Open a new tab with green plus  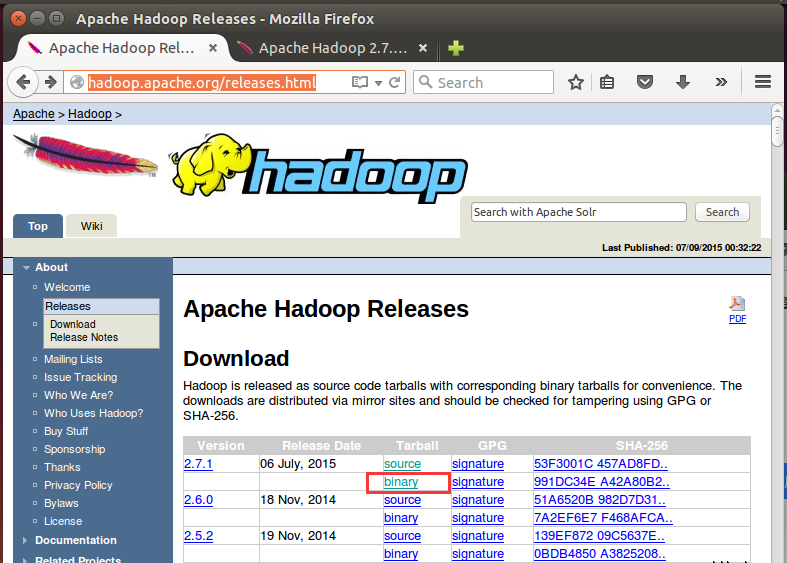coord(456,48)
